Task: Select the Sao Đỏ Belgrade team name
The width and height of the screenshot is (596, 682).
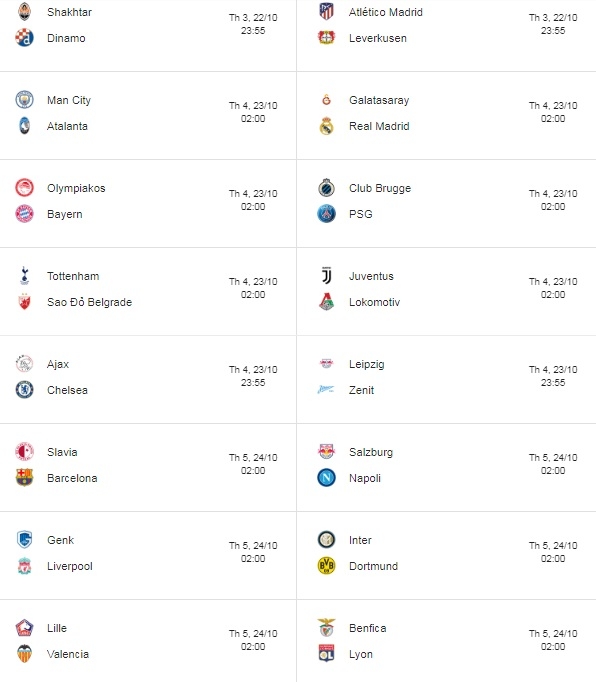Action: click(89, 302)
